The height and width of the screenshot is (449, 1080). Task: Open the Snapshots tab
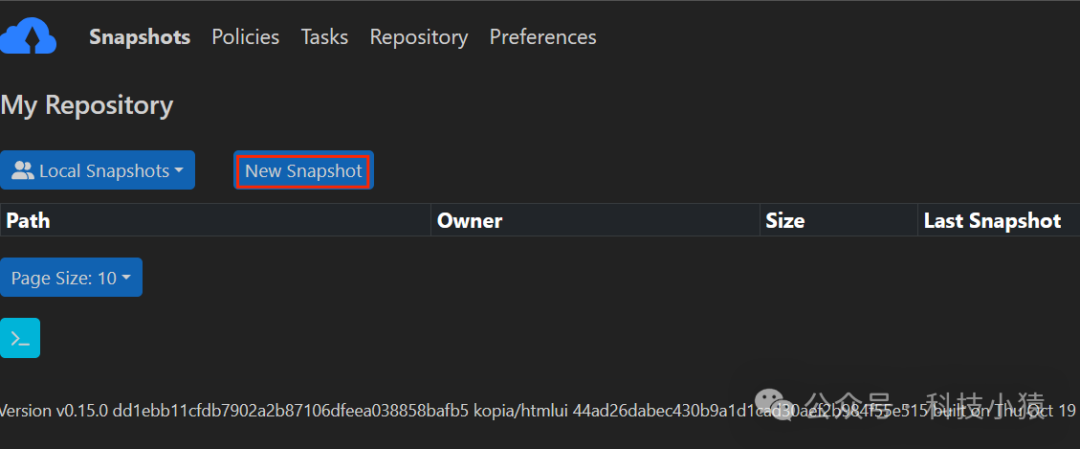(x=139, y=37)
